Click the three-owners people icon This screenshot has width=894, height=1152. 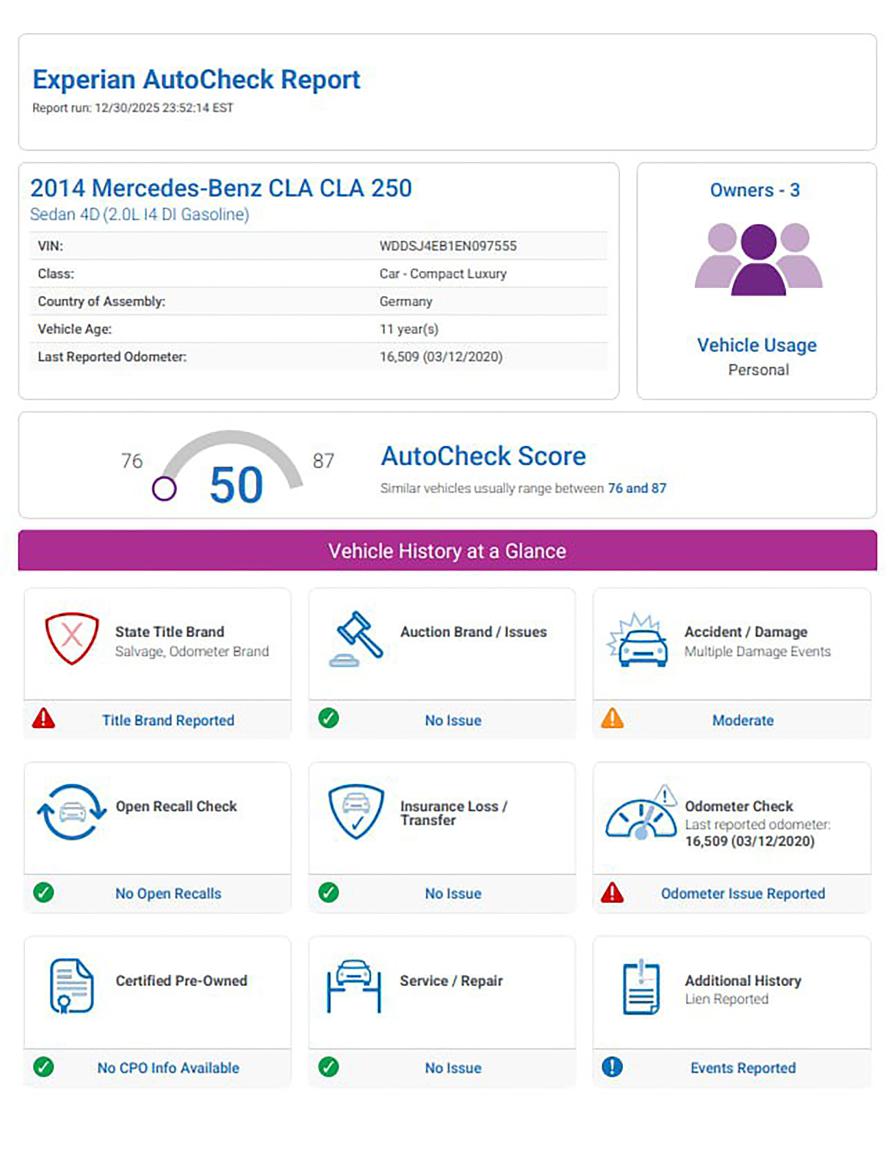[x=758, y=259]
